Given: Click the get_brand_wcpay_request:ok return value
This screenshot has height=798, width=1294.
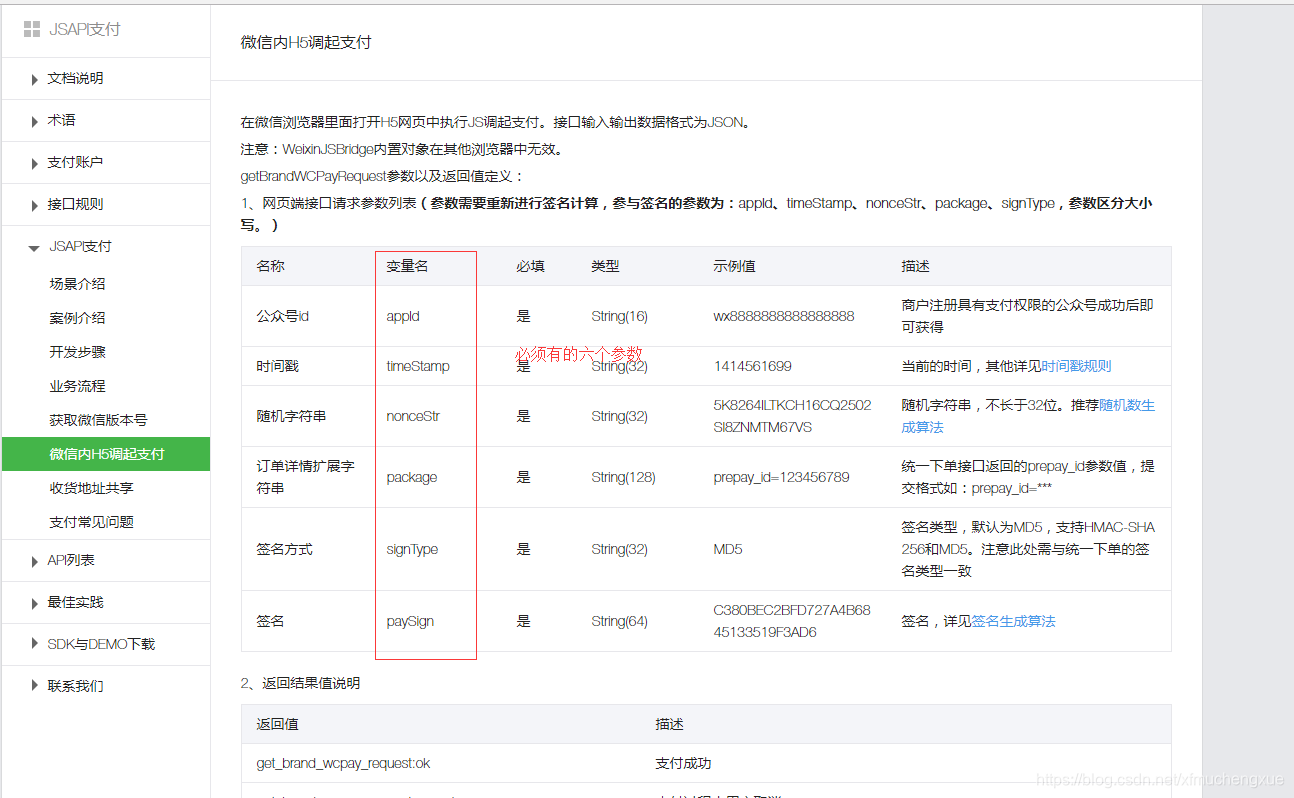Looking at the screenshot, I should [x=343, y=763].
